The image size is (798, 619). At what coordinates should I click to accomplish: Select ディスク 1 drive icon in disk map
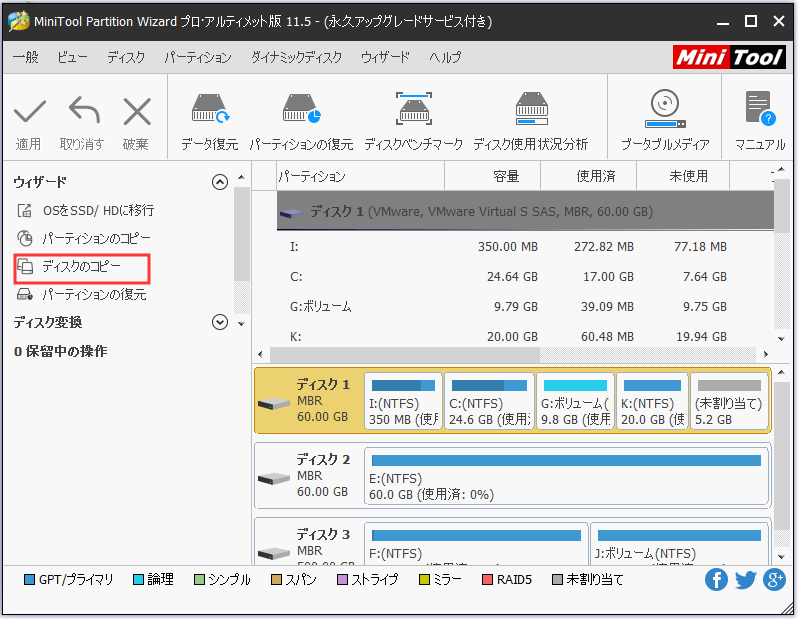pyautogui.click(x=274, y=404)
